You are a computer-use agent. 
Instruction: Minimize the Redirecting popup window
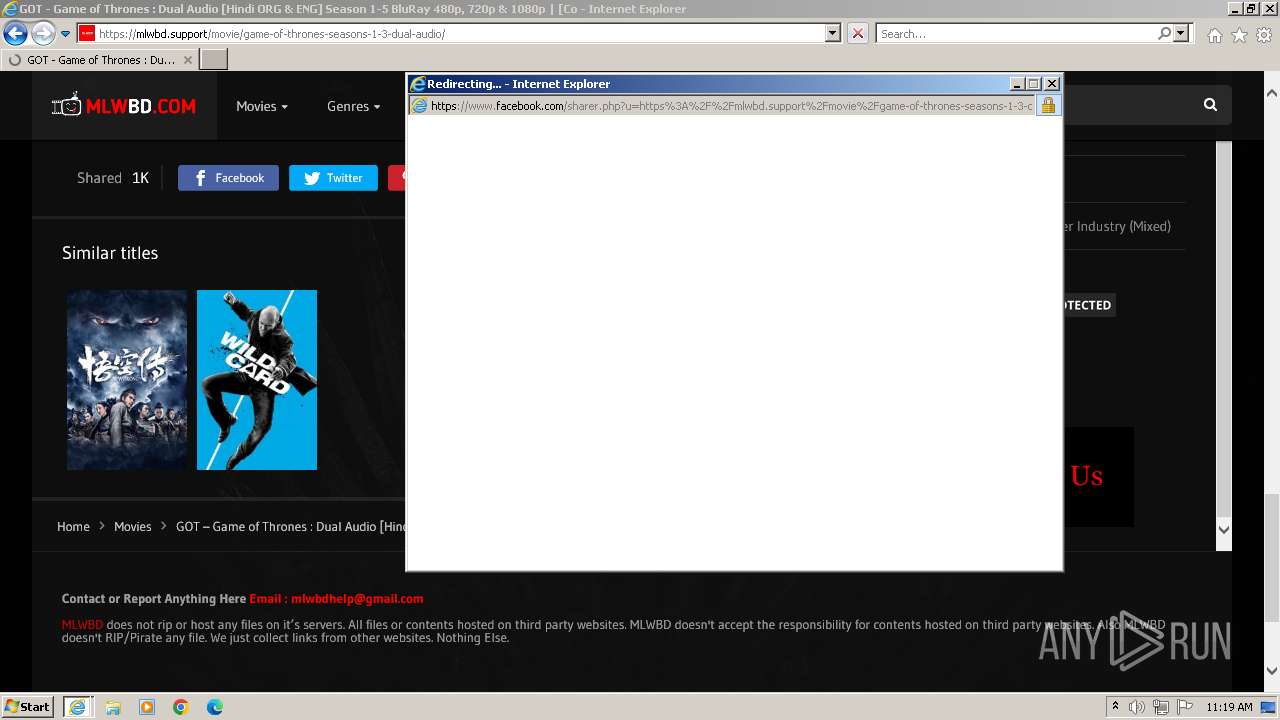[x=1018, y=84]
